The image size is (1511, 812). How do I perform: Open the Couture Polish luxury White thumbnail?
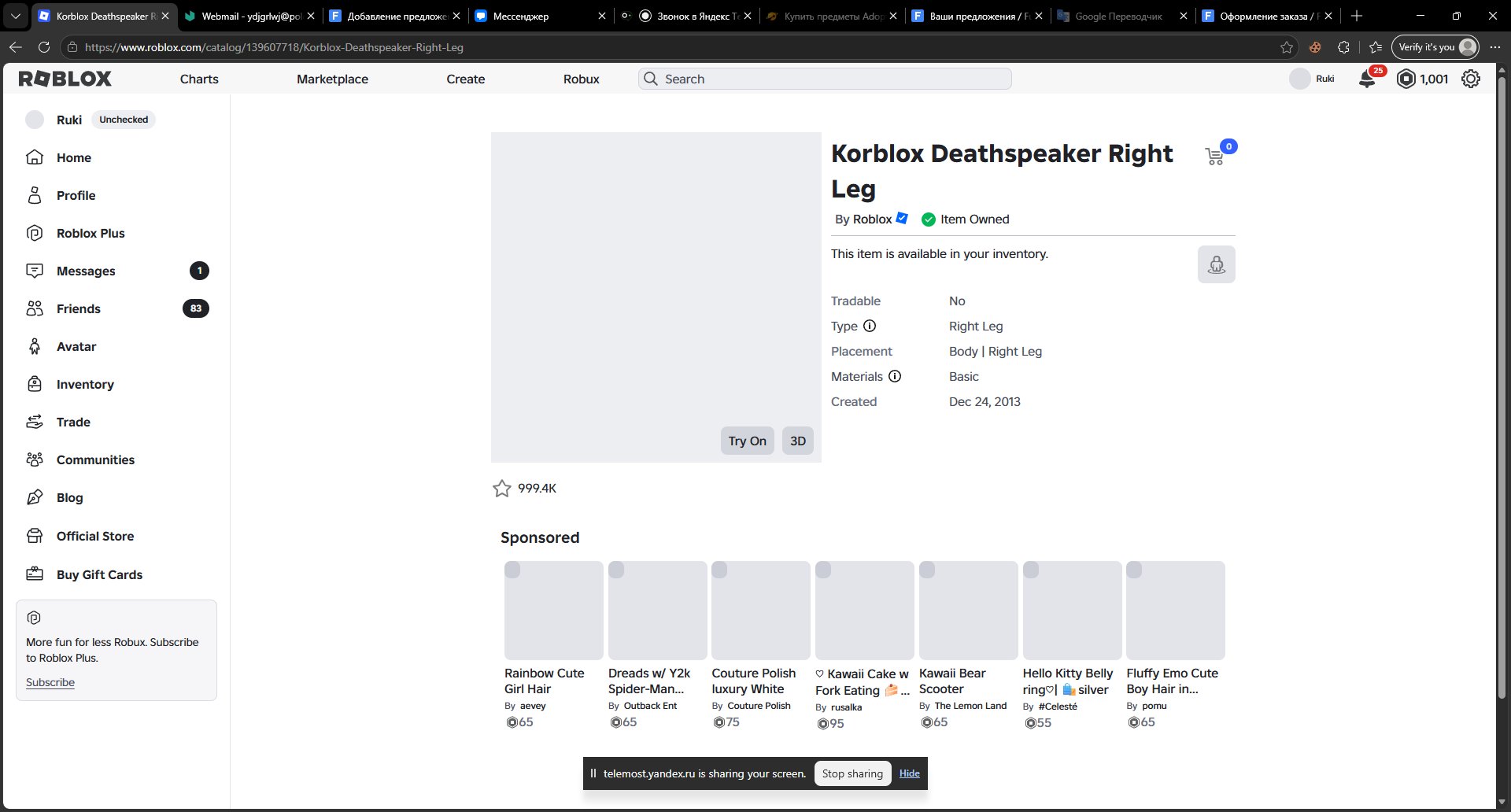click(761, 611)
